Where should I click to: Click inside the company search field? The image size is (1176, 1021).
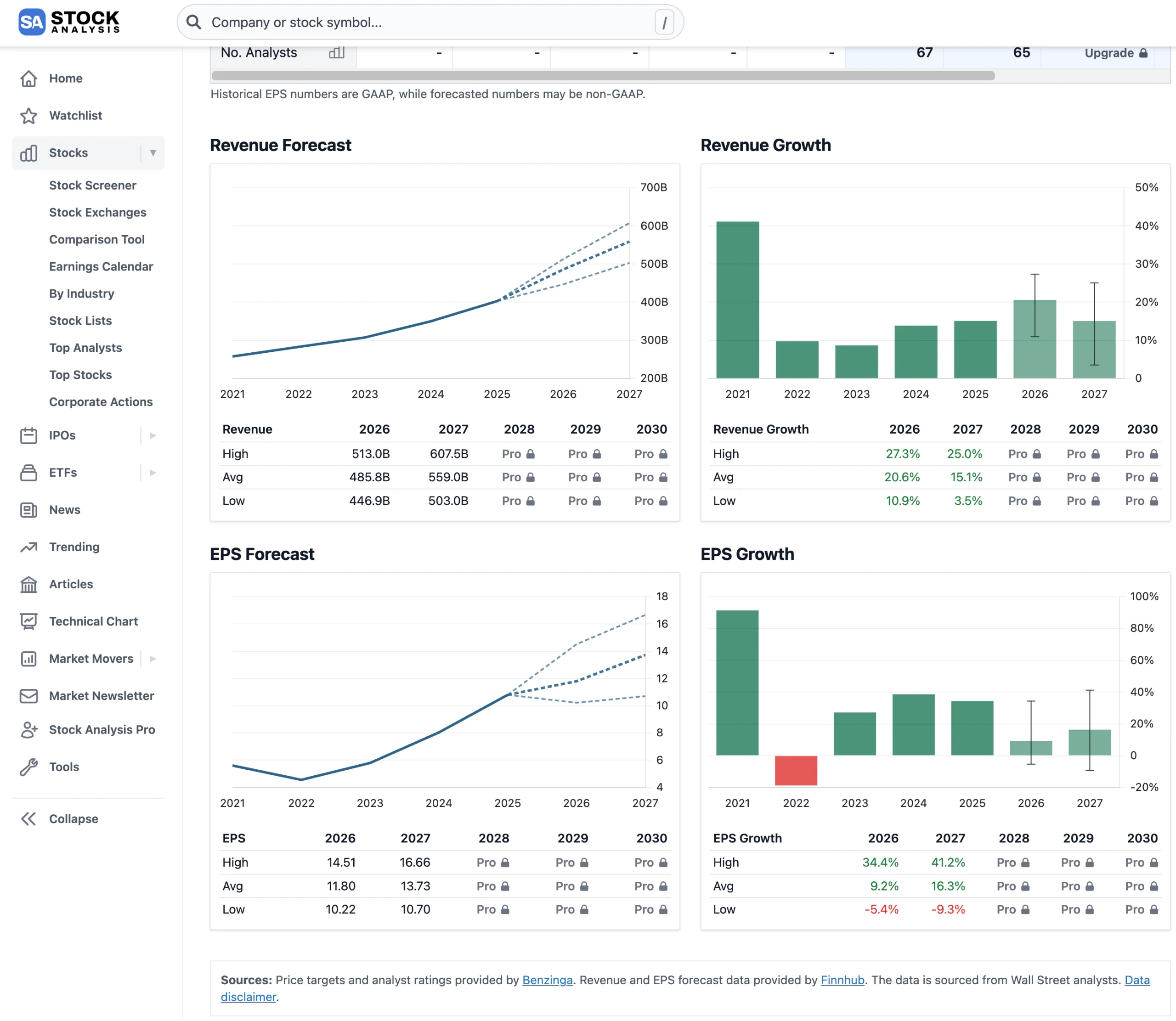(x=399, y=22)
